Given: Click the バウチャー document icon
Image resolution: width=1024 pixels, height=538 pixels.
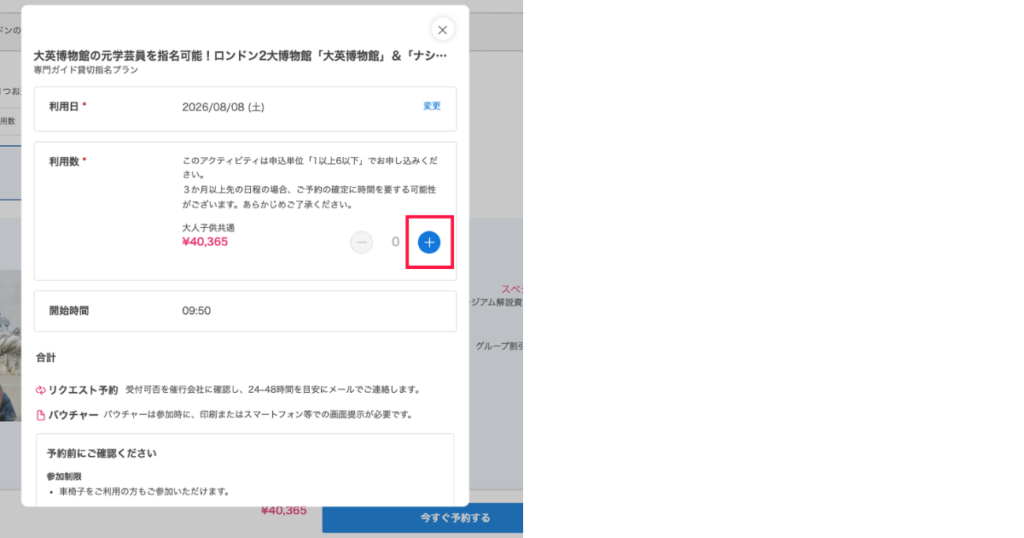Looking at the screenshot, I should point(40,415).
